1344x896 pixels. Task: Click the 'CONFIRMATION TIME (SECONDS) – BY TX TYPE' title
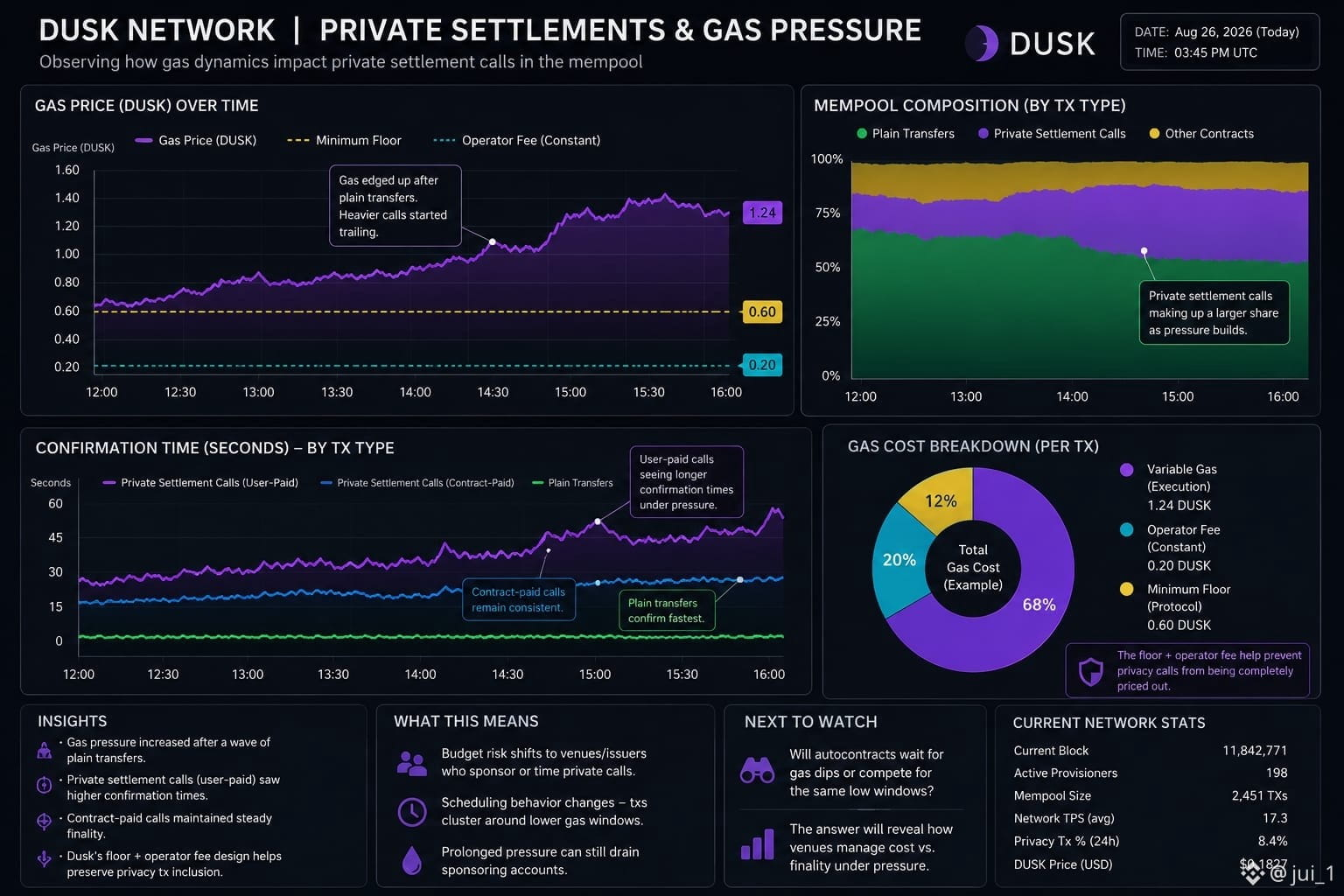[x=215, y=448]
